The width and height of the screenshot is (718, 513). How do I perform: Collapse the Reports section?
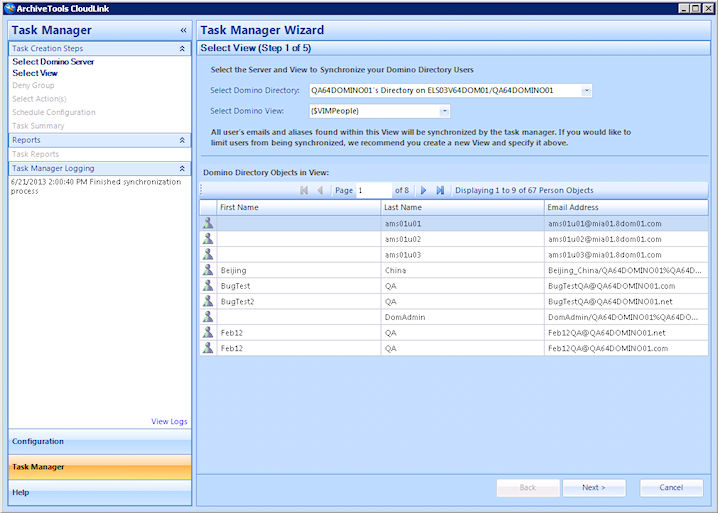pos(182,140)
